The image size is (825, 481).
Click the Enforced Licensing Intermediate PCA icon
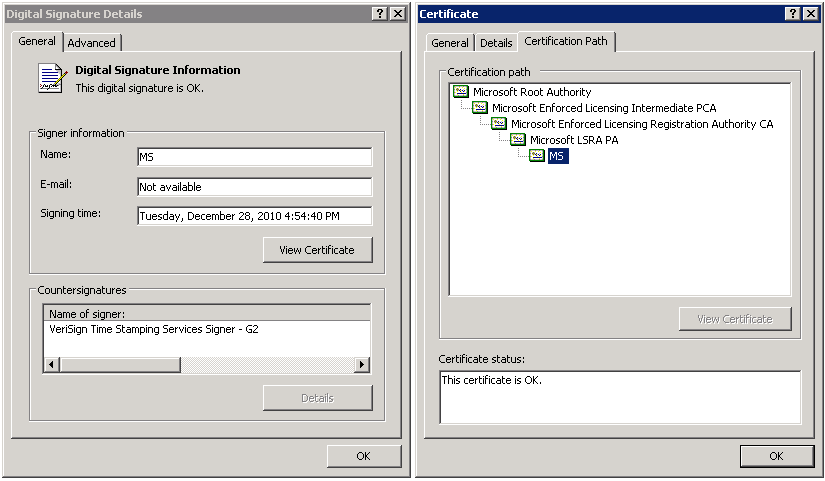[480, 108]
